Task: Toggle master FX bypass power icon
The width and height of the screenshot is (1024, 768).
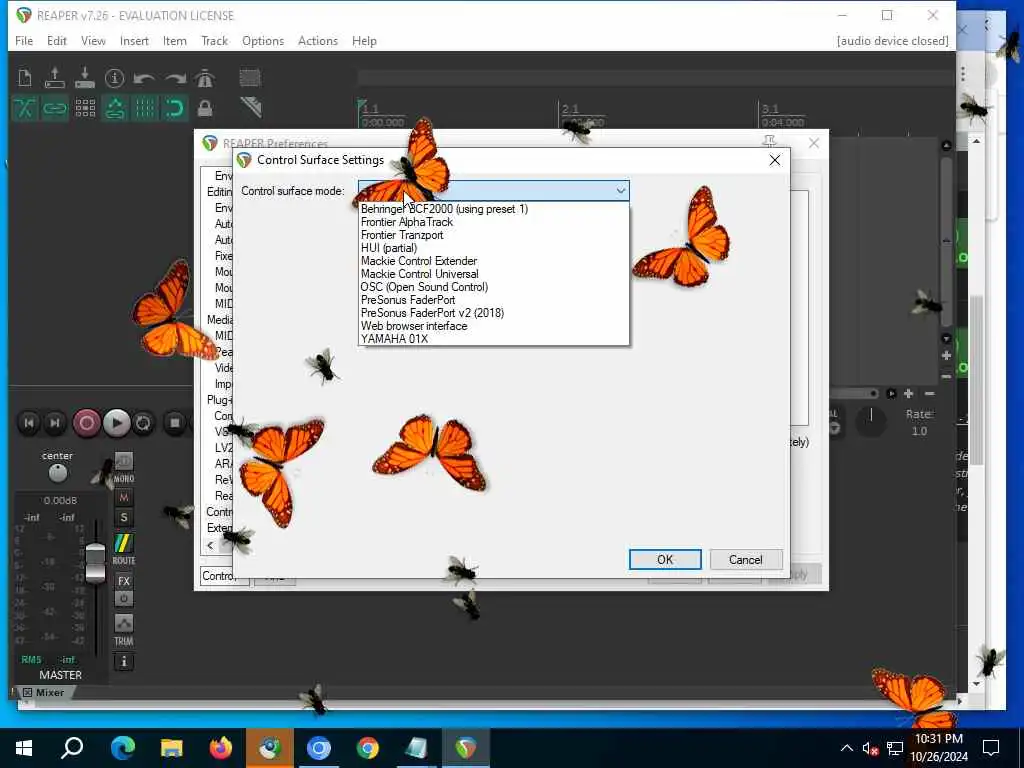Action: (x=124, y=598)
